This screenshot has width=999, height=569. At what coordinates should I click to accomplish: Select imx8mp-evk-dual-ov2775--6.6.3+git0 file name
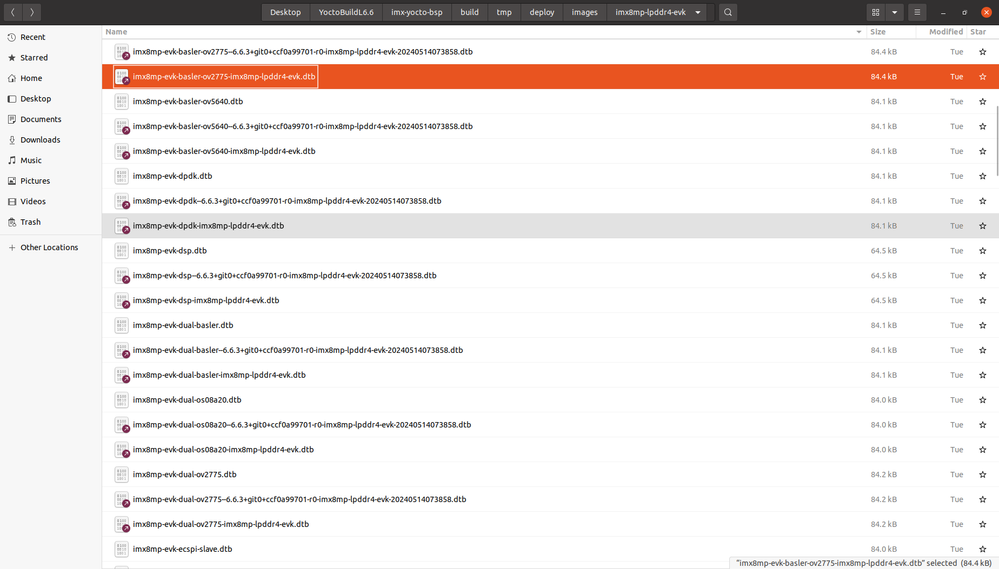click(x=299, y=499)
